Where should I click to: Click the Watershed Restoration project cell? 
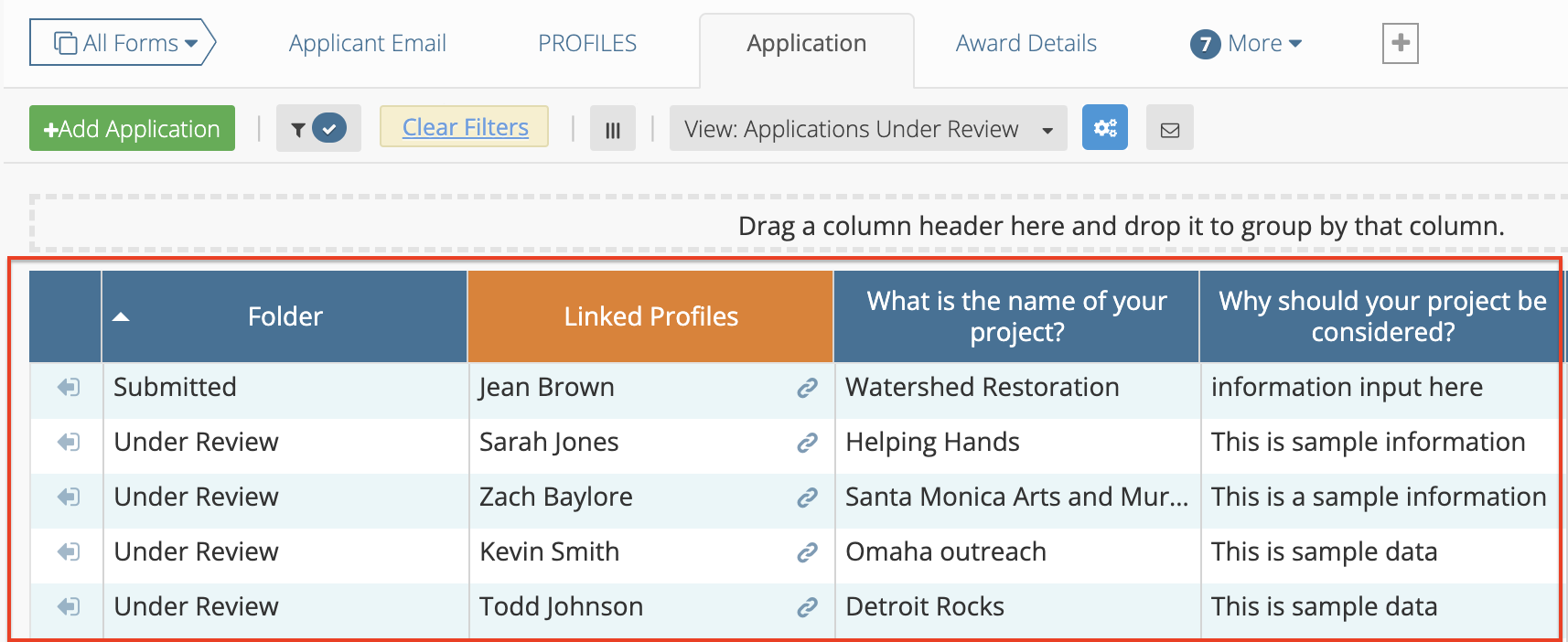coord(982,388)
